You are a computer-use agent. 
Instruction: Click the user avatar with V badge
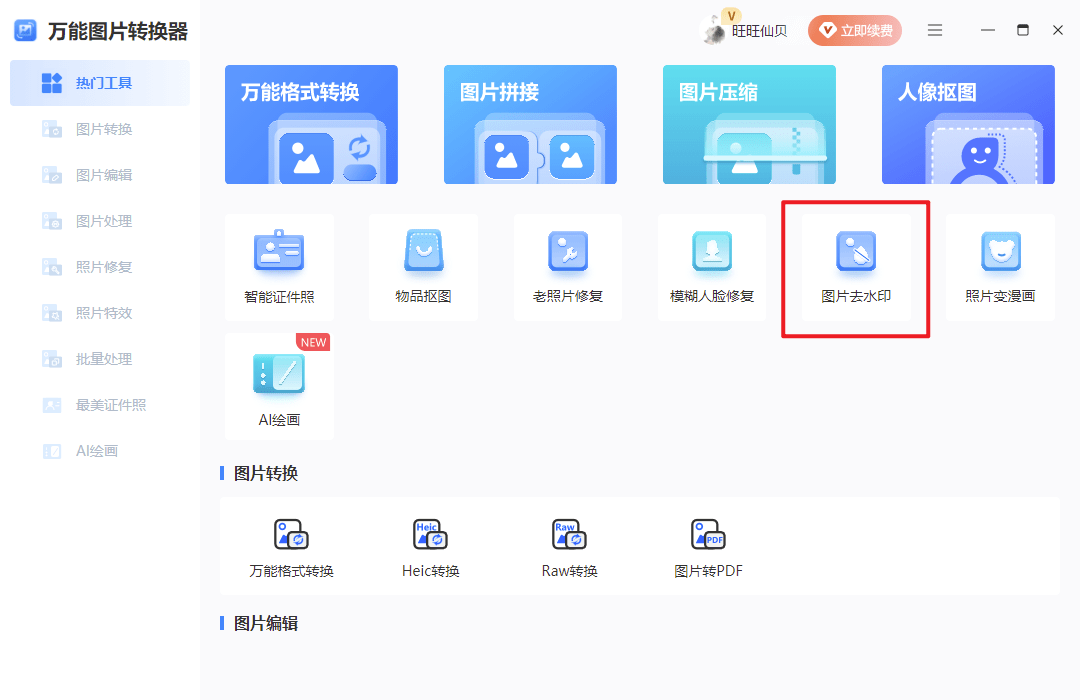pos(716,29)
